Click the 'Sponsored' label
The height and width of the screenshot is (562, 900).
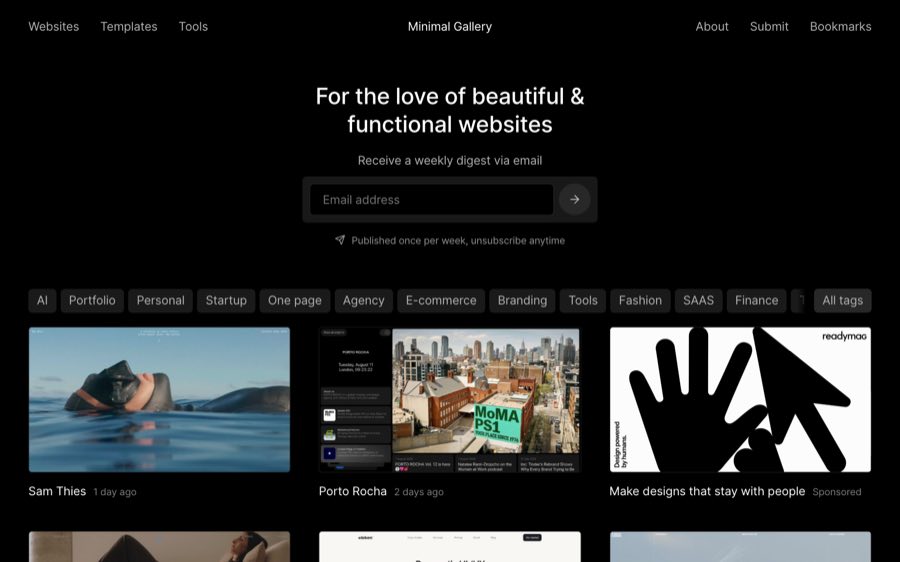coord(837,492)
